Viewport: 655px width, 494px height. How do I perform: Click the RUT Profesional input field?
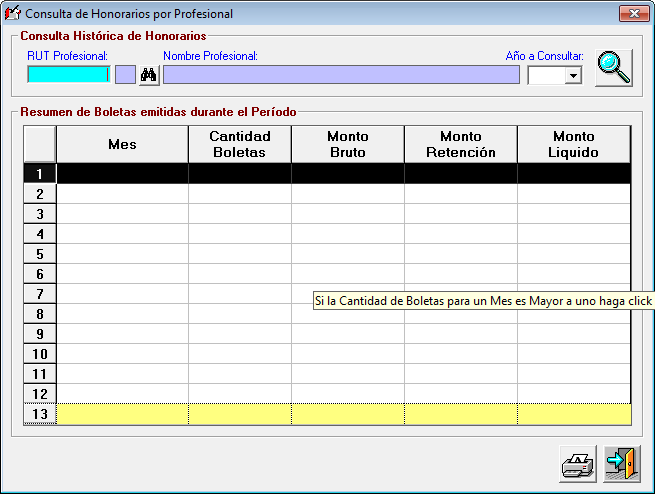(x=69, y=75)
